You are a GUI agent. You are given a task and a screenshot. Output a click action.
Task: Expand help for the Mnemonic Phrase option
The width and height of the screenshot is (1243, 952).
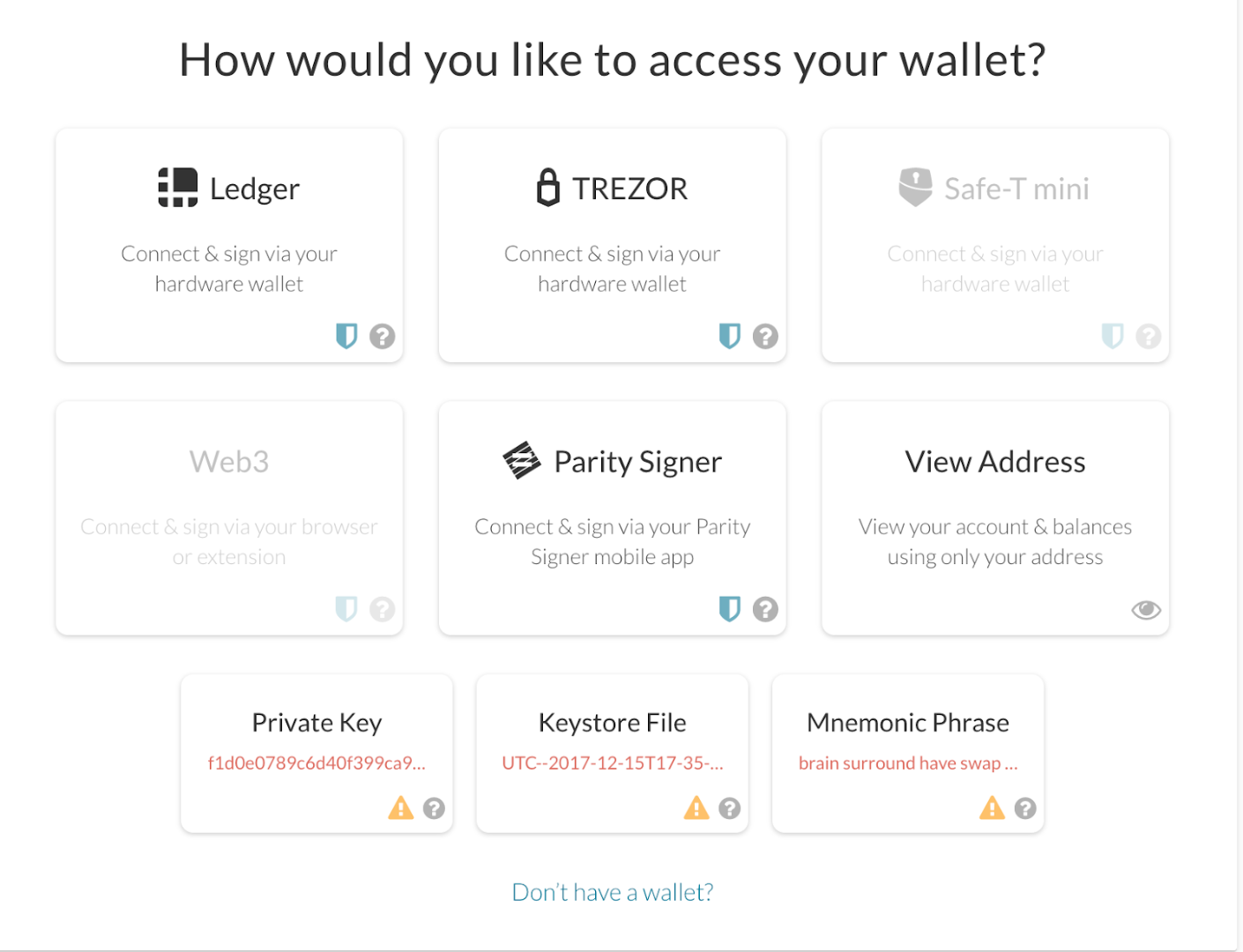click(x=1024, y=808)
